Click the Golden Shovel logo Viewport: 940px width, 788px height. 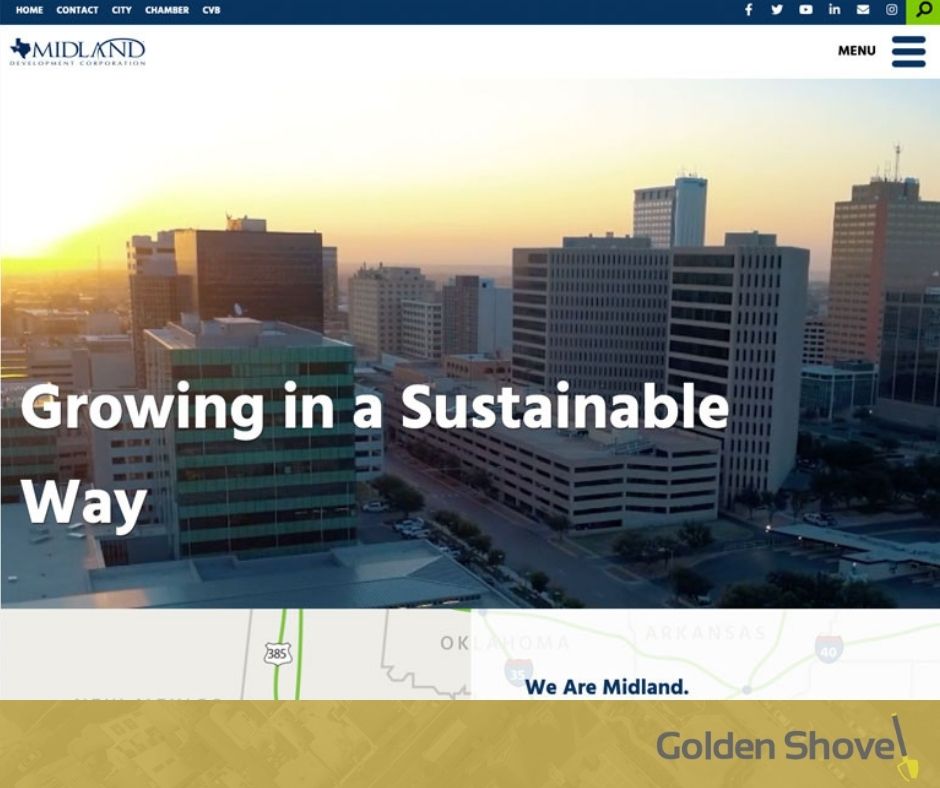click(787, 745)
